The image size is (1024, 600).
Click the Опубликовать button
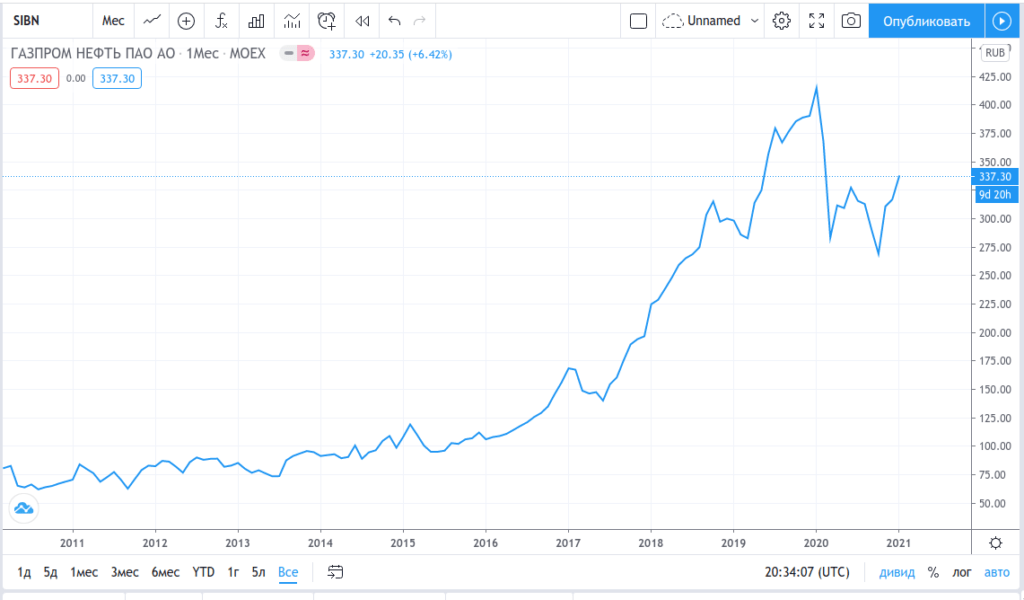(x=926, y=20)
